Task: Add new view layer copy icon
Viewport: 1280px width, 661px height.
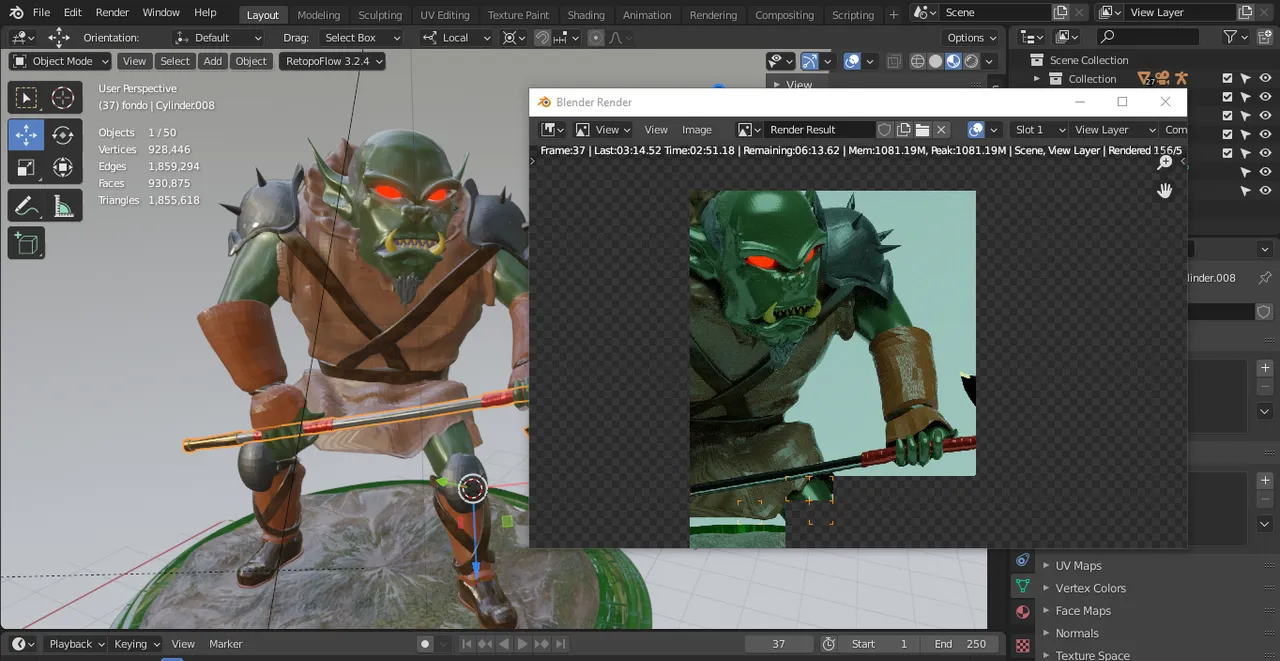Action: pyautogui.click(x=1245, y=12)
